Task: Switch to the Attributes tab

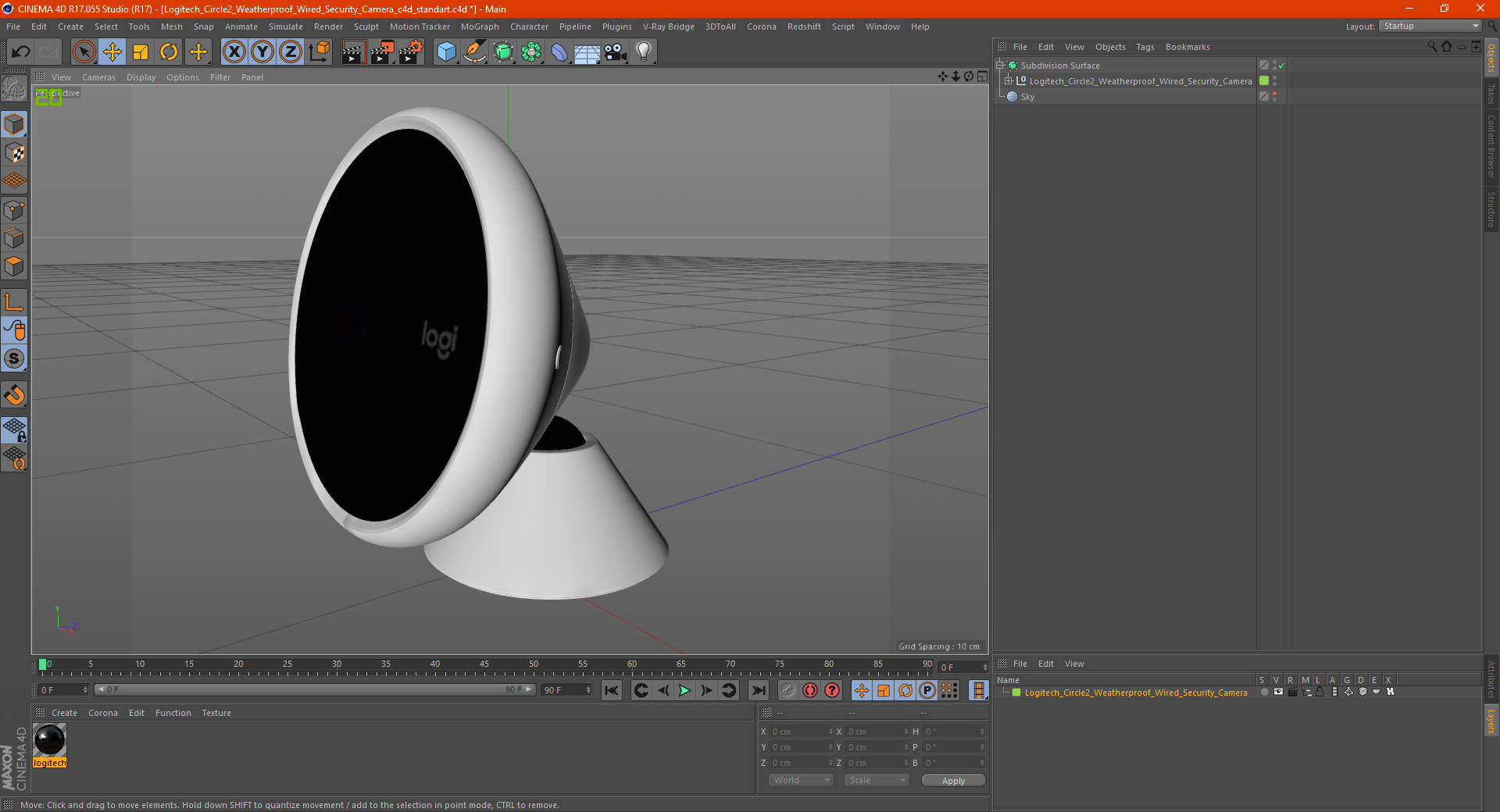Action: coord(1491,678)
